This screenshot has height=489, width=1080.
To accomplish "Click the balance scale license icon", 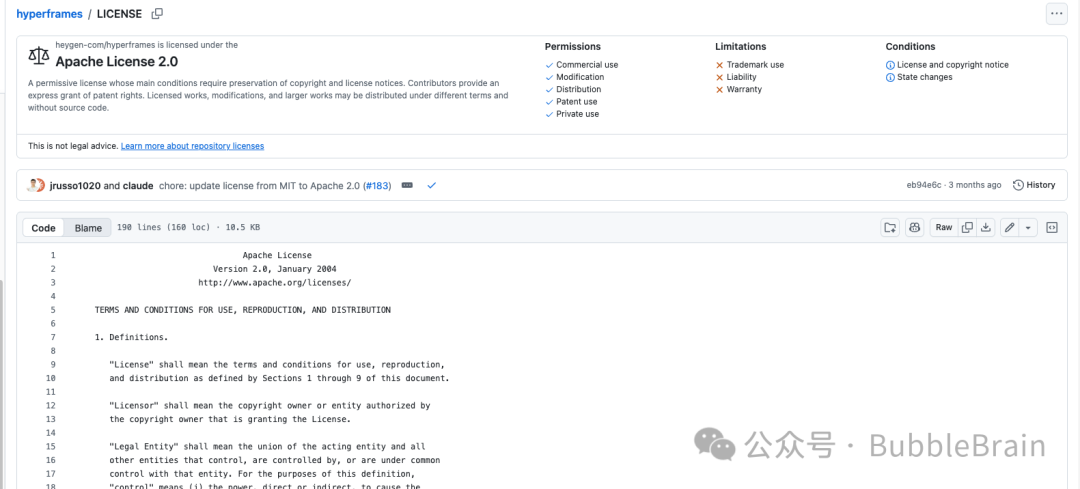I will [x=39, y=54].
